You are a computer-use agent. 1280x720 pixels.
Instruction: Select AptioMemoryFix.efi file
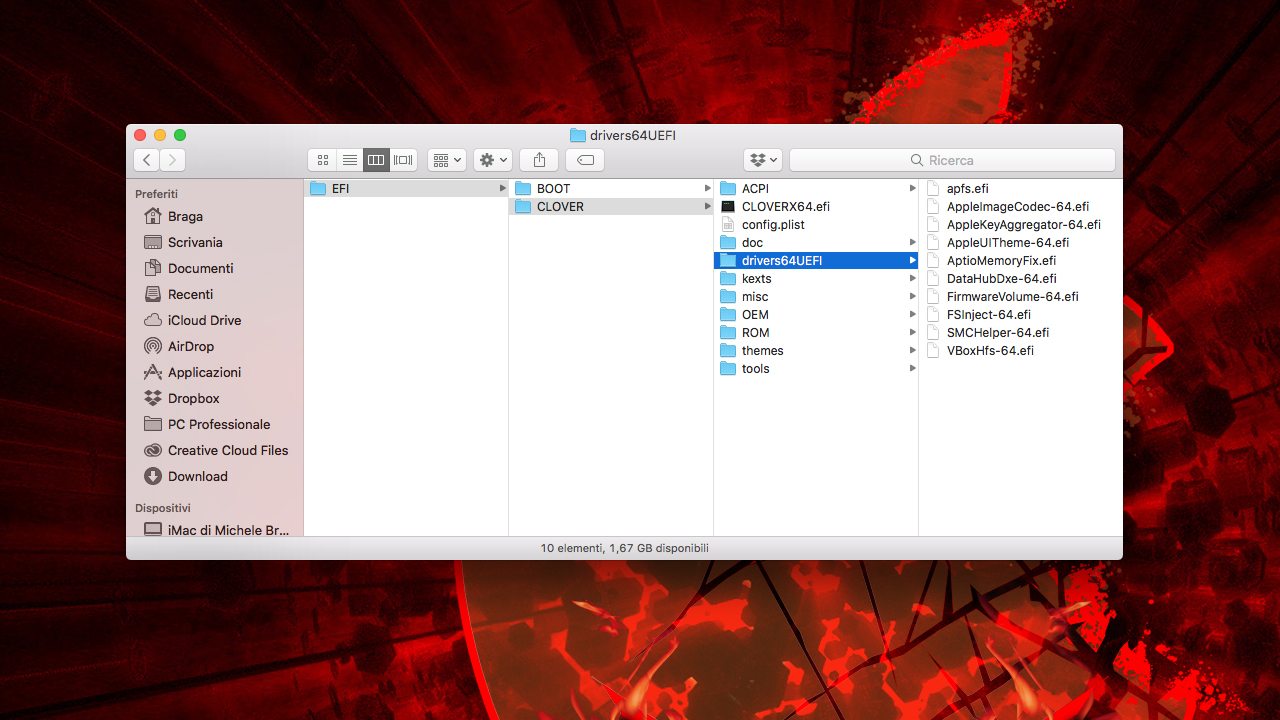pyautogui.click(x=1001, y=261)
